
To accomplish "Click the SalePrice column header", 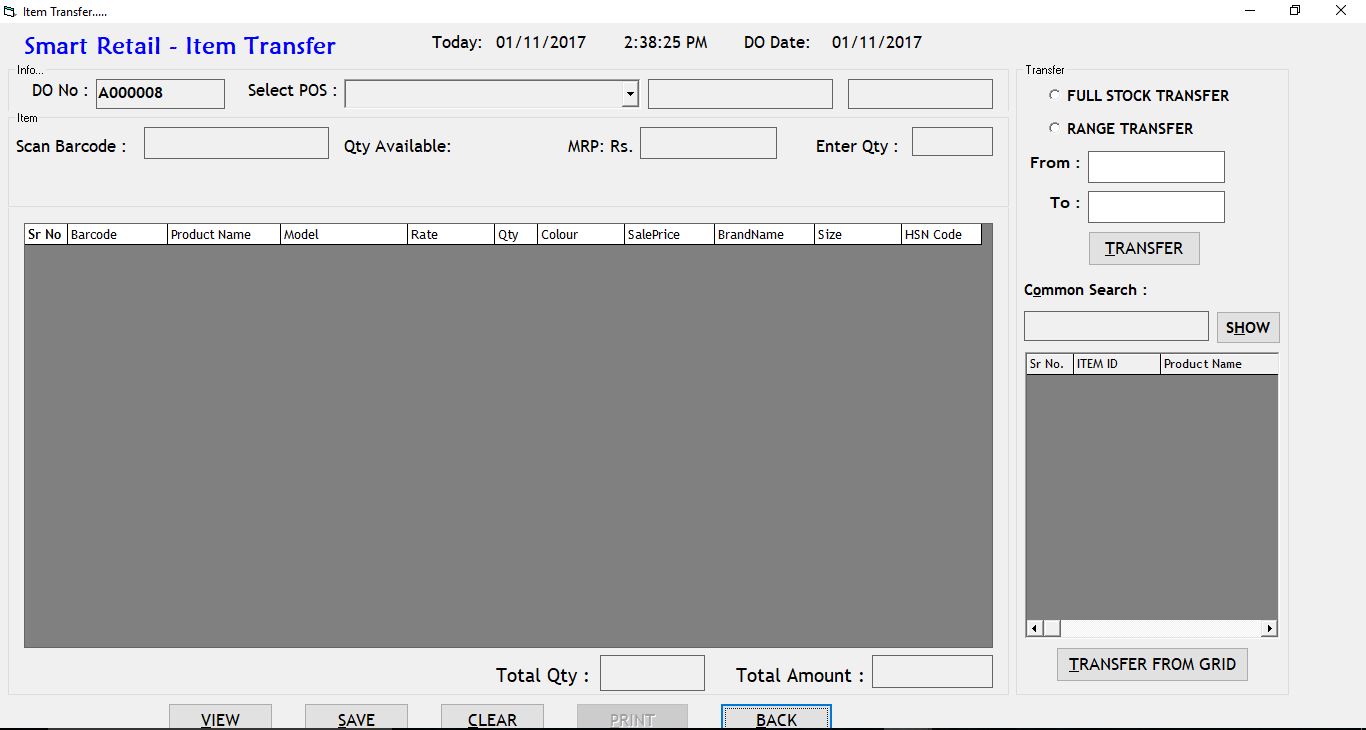I will pos(669,235).
